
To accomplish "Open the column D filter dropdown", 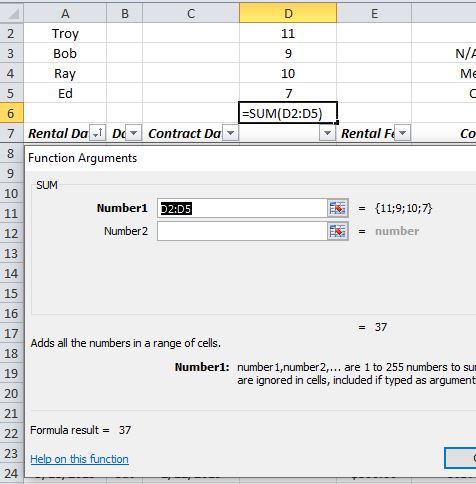I will coord(327,133).
